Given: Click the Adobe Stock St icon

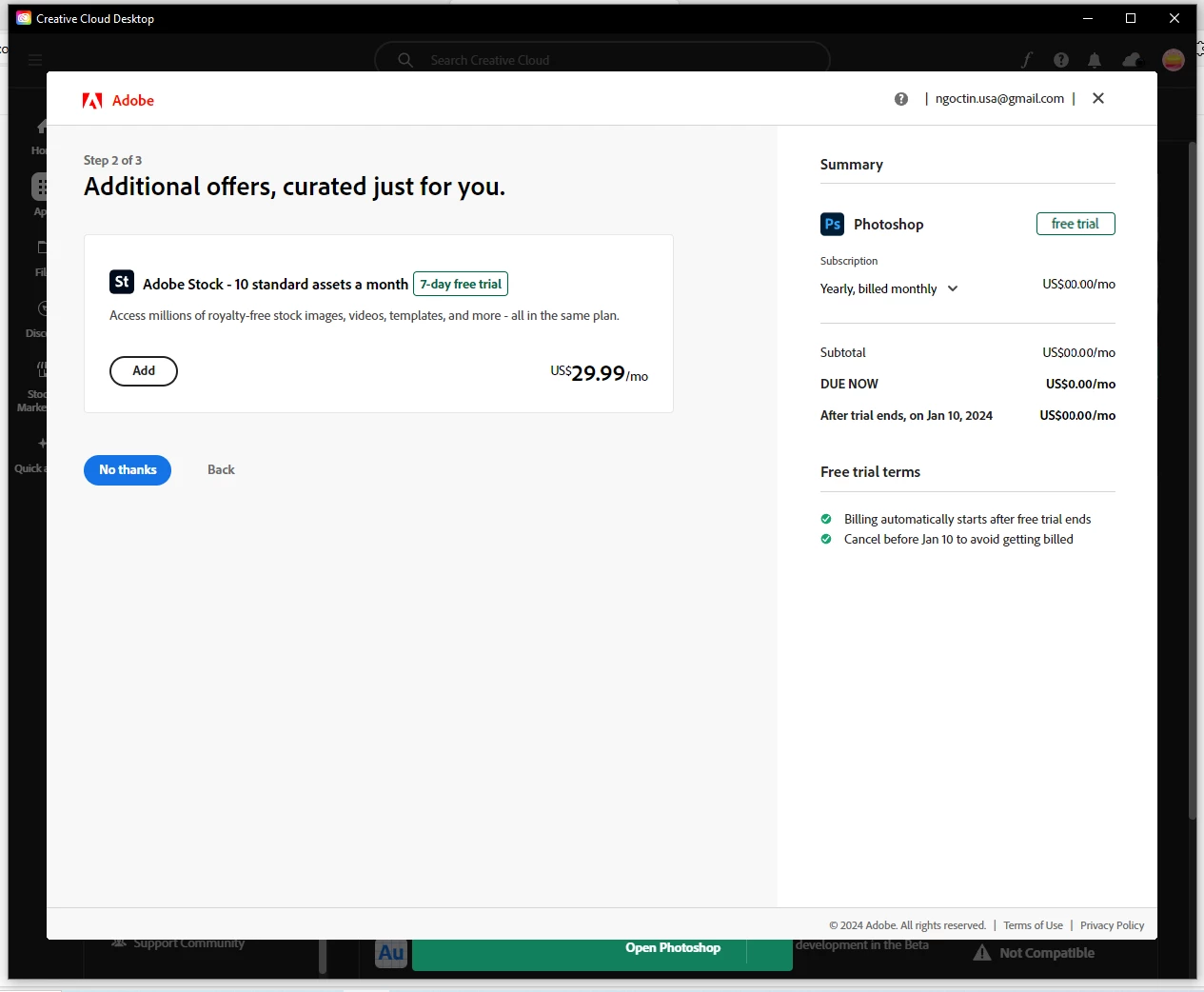Looking at the screenshot, I should coord(122,282).
